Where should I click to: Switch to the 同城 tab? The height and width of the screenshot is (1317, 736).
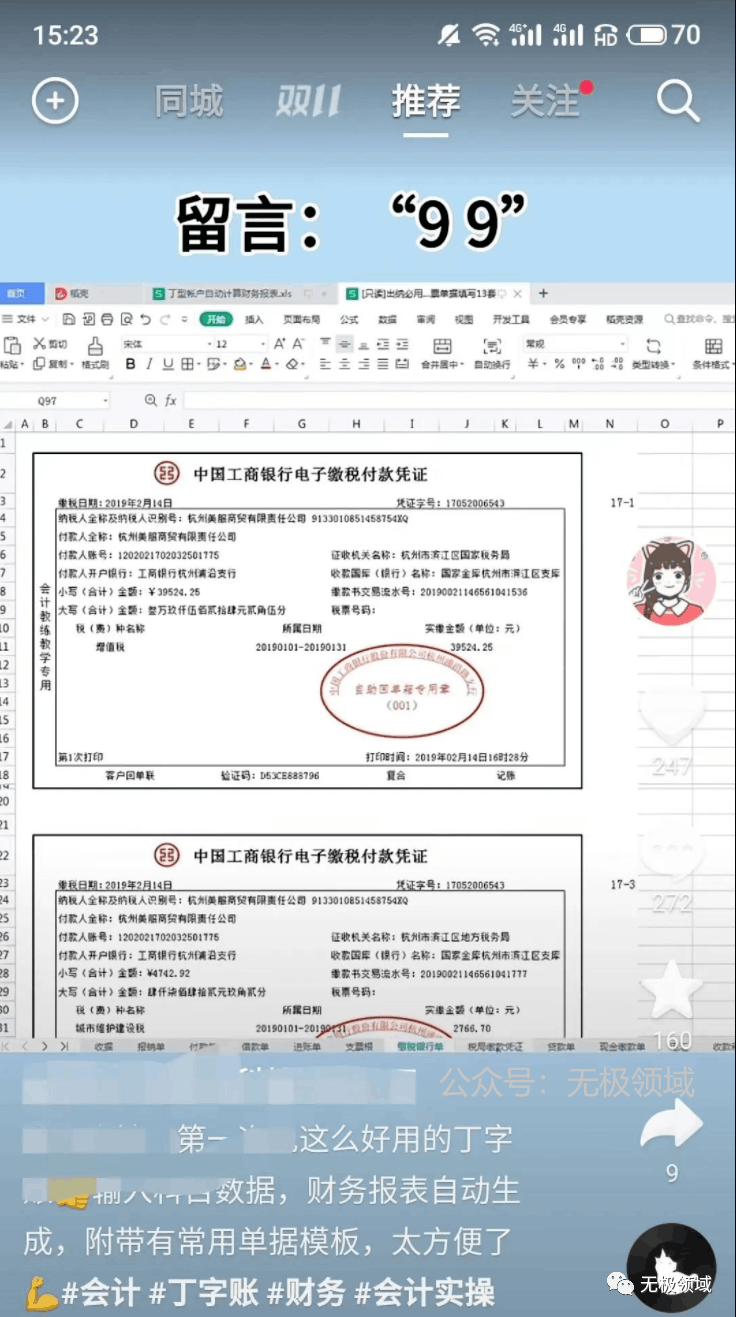(x=189, y=101)
